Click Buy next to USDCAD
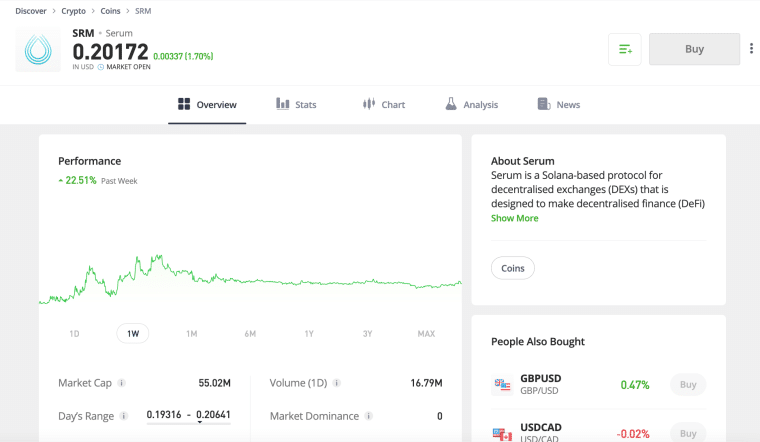This screenshot has width=760, height=442. [688, 433]
